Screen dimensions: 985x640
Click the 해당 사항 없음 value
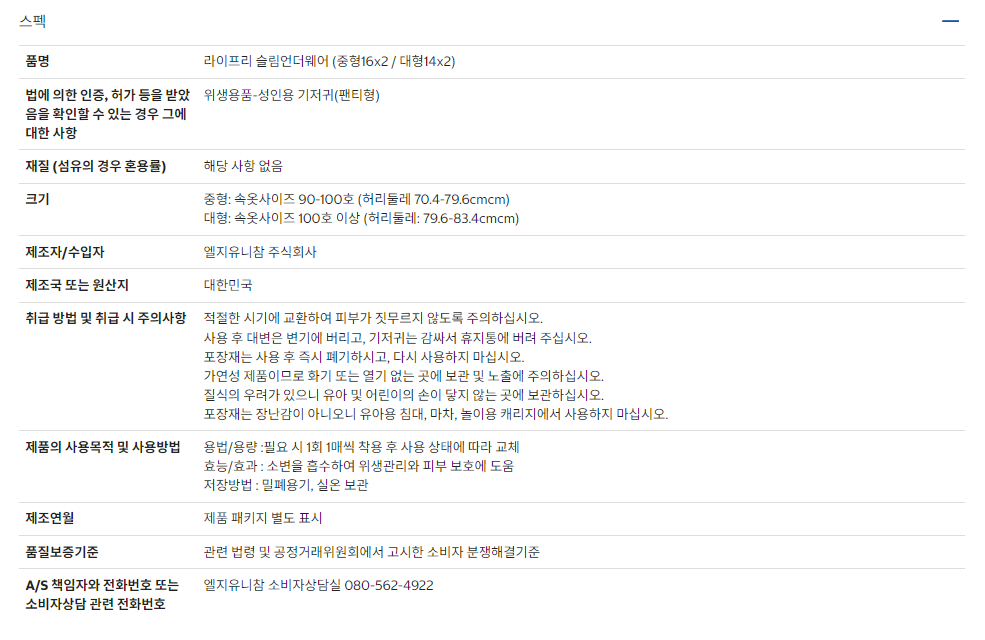coord(243,166)
